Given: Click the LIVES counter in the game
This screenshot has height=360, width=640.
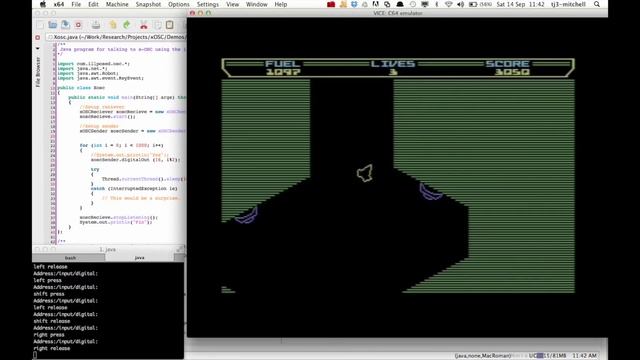Looking at the screenshot, I should (x=393, y=68).
